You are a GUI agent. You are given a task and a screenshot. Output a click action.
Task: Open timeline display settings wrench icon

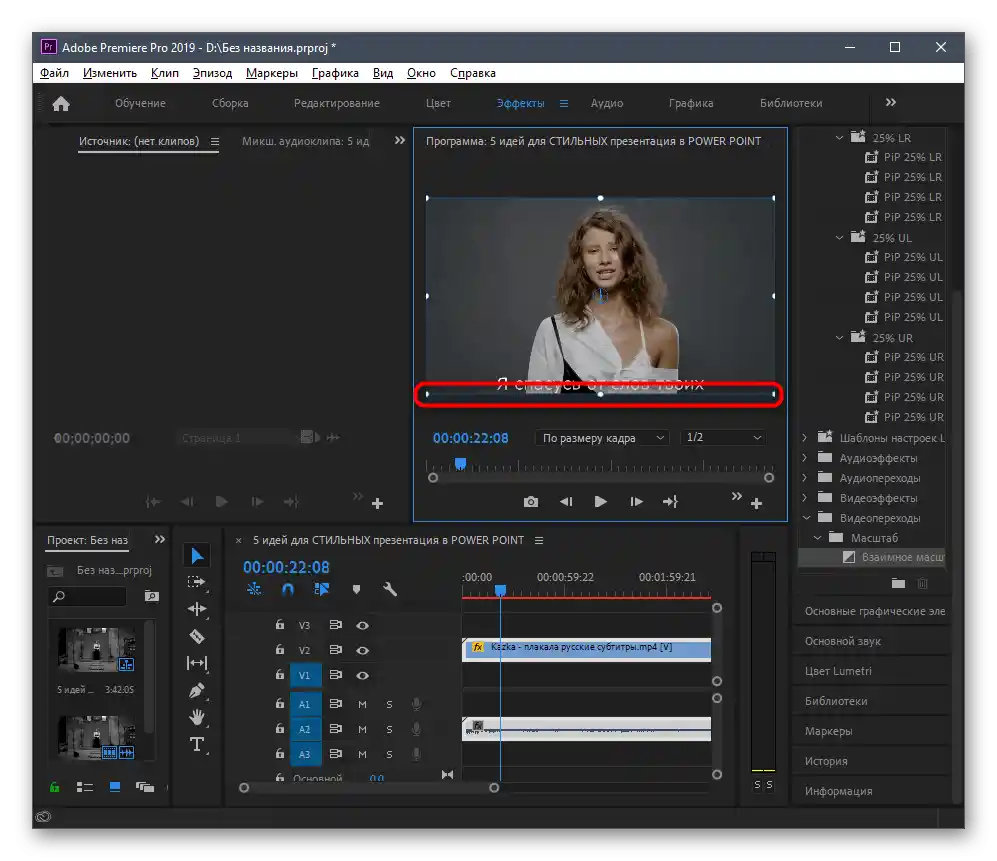tap(390, 590)
